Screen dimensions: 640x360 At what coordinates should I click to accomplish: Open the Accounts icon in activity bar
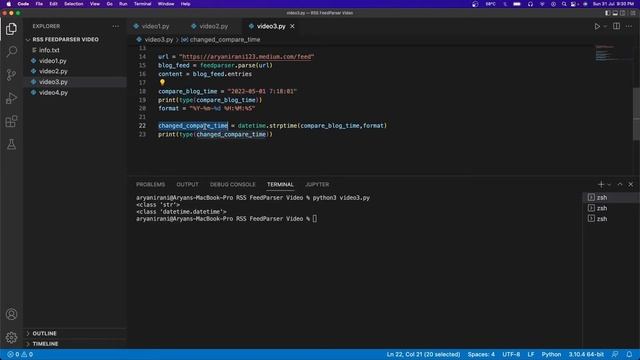[11, 314]
